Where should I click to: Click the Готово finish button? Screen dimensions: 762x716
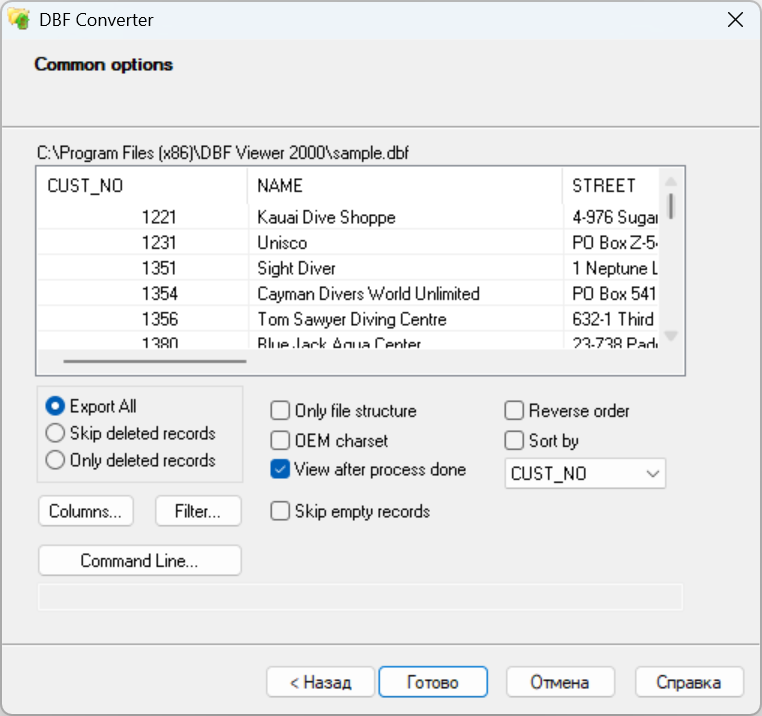pyautogui.click(x=432, y=682)
